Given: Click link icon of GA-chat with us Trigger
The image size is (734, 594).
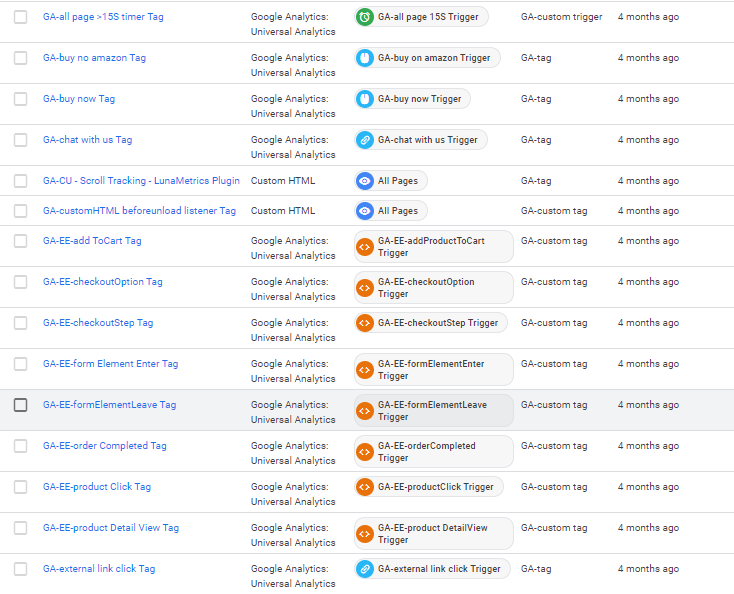Looking at the screenshot, I should pyautogui.click(x=365, y=140).
